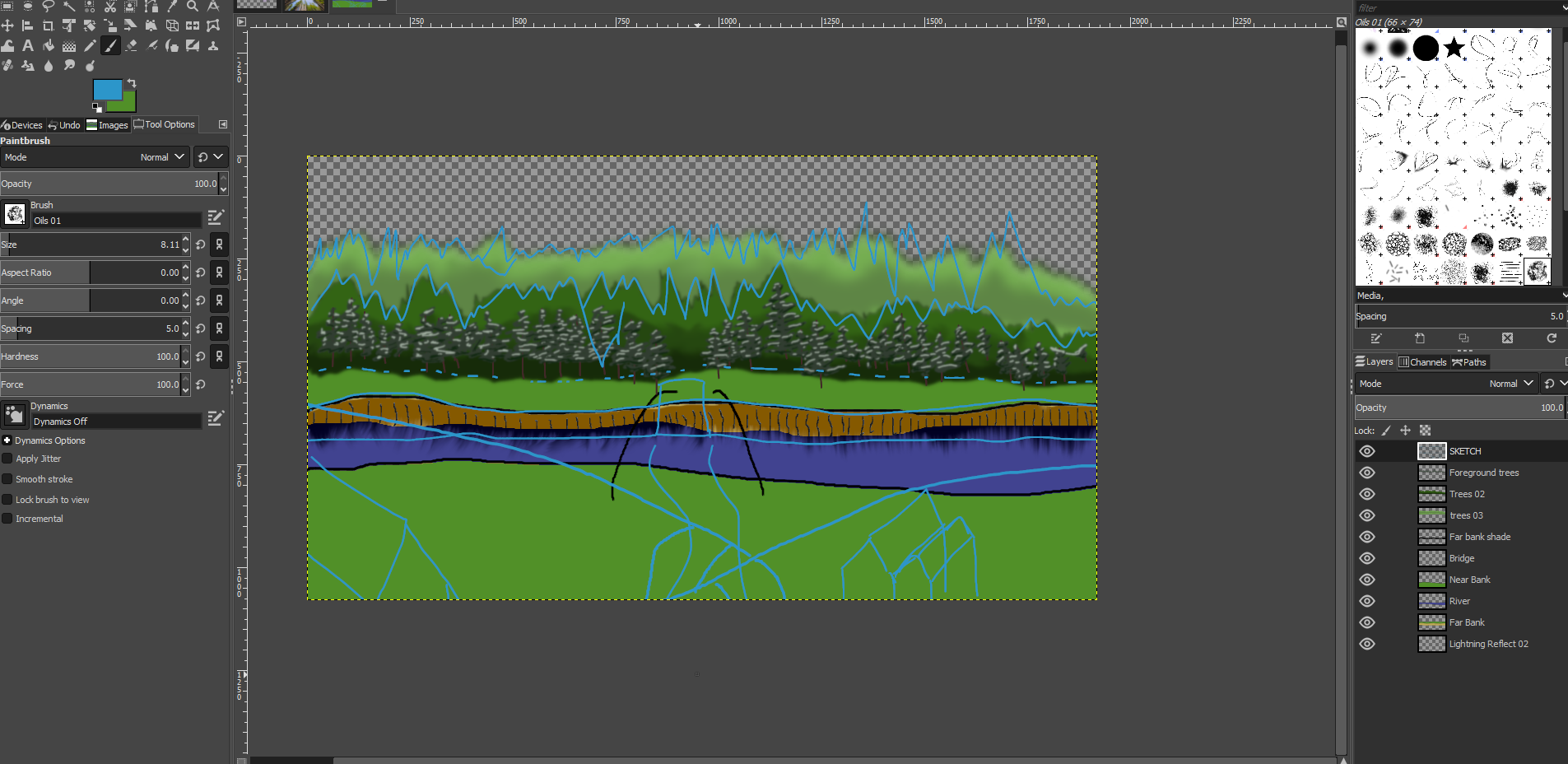The image size is (1568, 764).
Task: Open the dynamics editor for Dynamics Off
Action: [216, 418]
